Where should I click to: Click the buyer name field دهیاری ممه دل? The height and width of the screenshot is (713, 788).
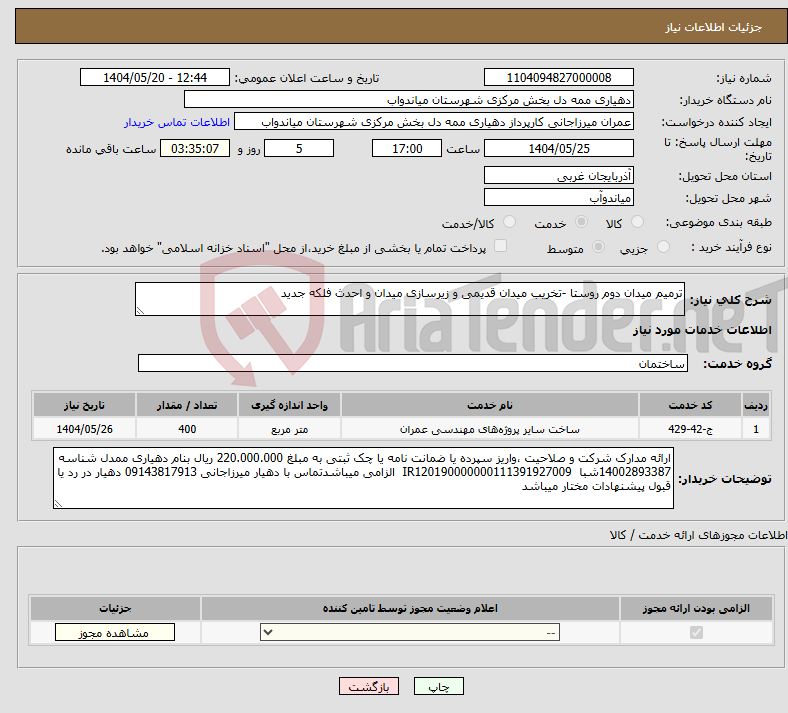pyautogui.click(x=409, y=99)
